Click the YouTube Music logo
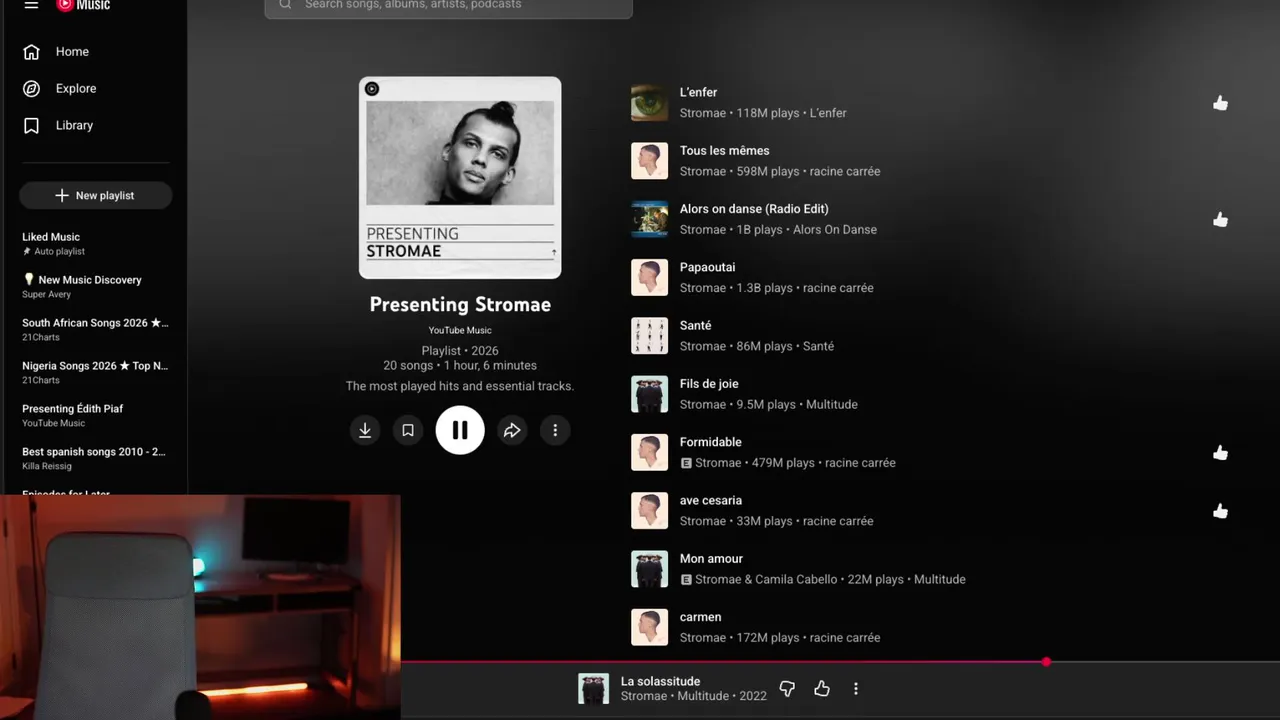The height and width of the screenshot is (720, 1280). coord(83,5)
